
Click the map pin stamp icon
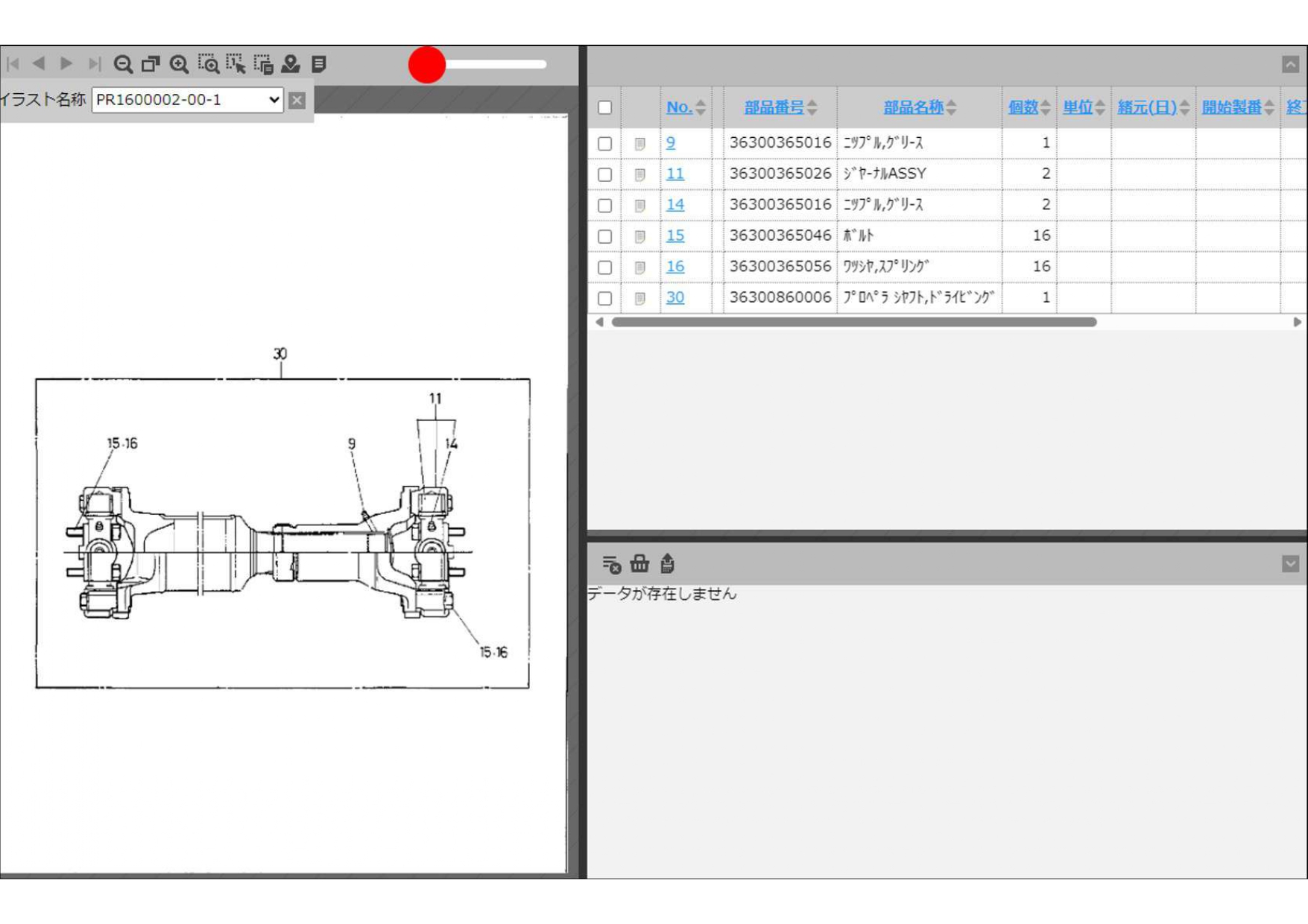[291, 64]
